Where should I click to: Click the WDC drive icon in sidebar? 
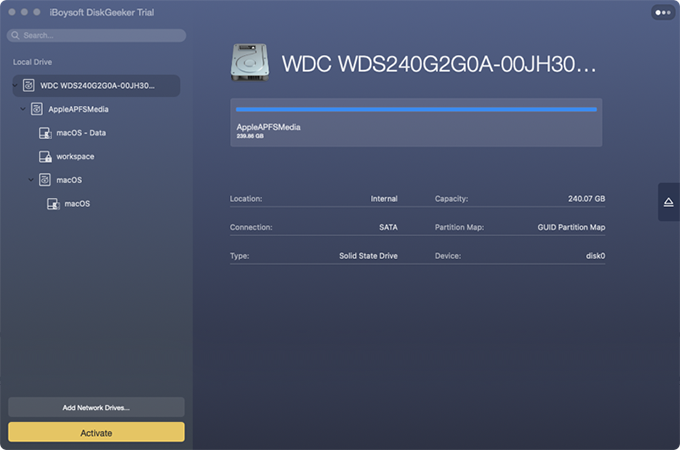tap(28, 86)
